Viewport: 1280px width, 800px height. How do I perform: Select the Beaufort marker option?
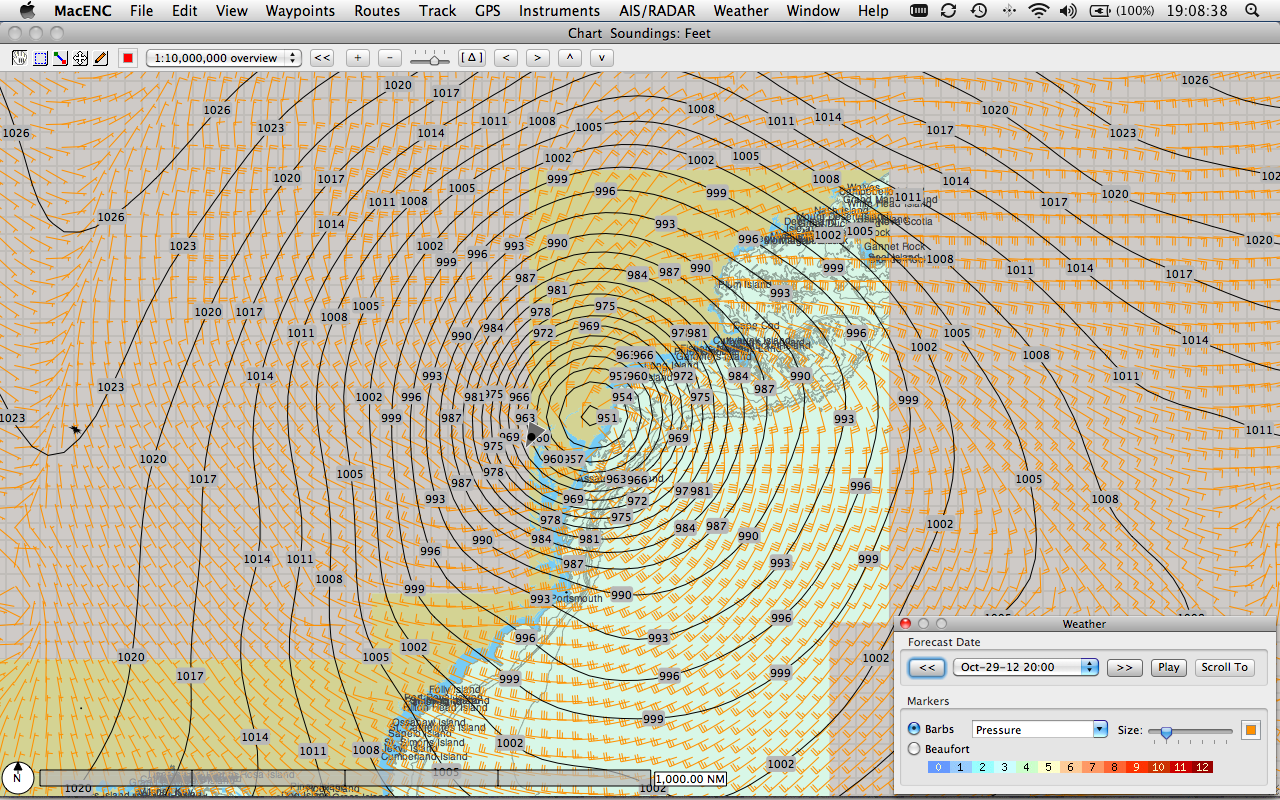914,749
